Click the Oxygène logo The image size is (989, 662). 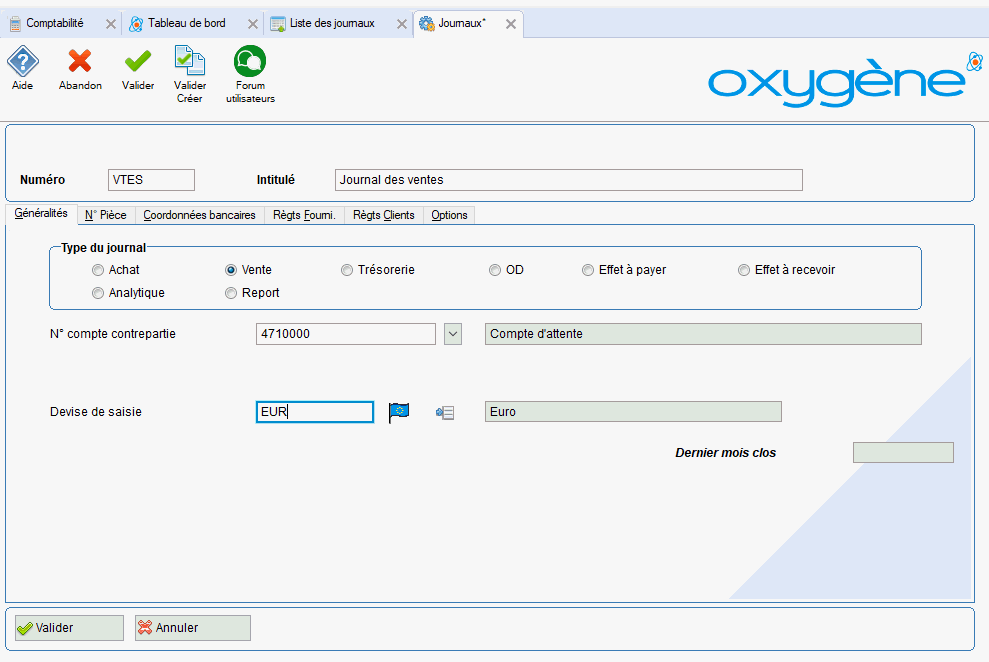pyautogui.click(x=845, y=82)
